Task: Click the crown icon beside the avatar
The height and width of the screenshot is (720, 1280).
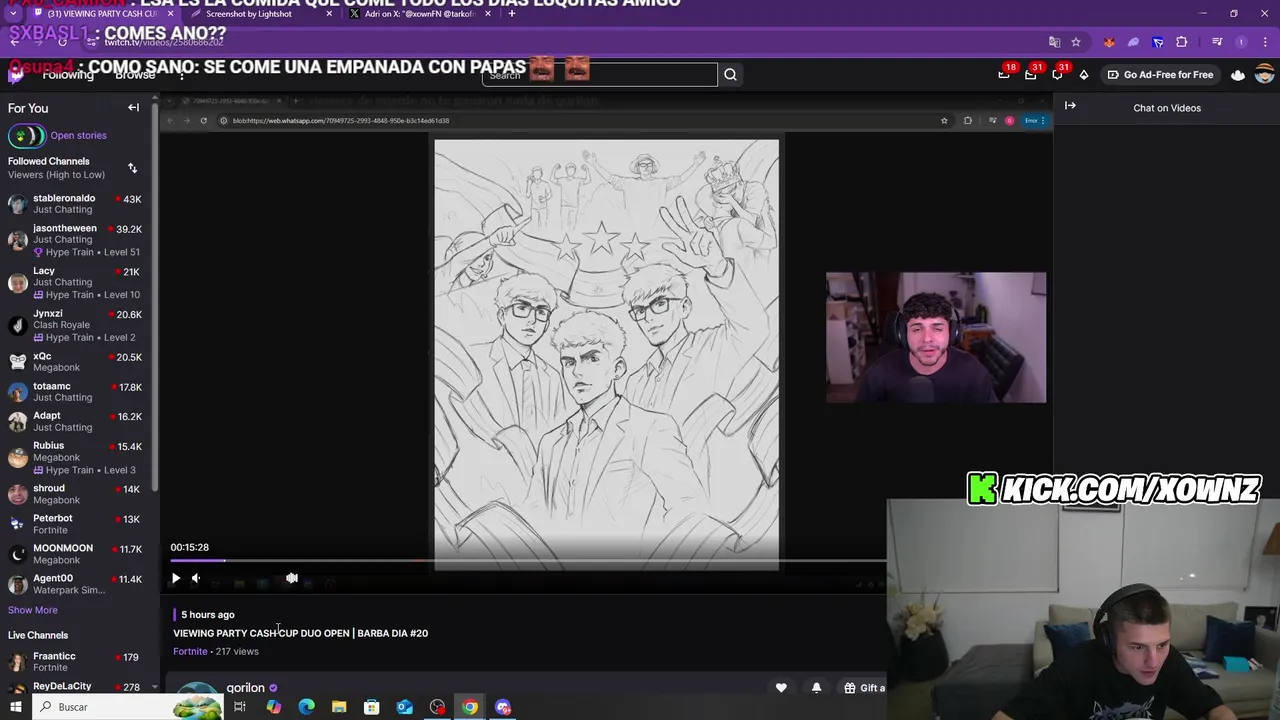Action: pos(1238,75)
